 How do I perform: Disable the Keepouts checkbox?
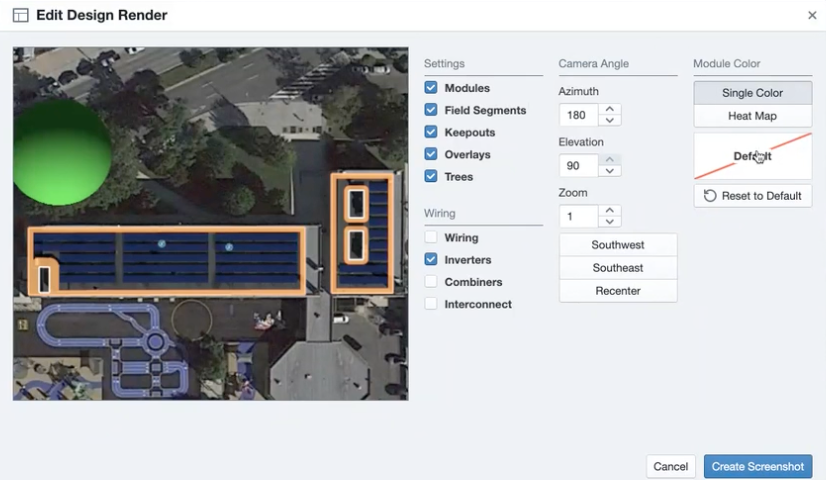click(430, 132)
